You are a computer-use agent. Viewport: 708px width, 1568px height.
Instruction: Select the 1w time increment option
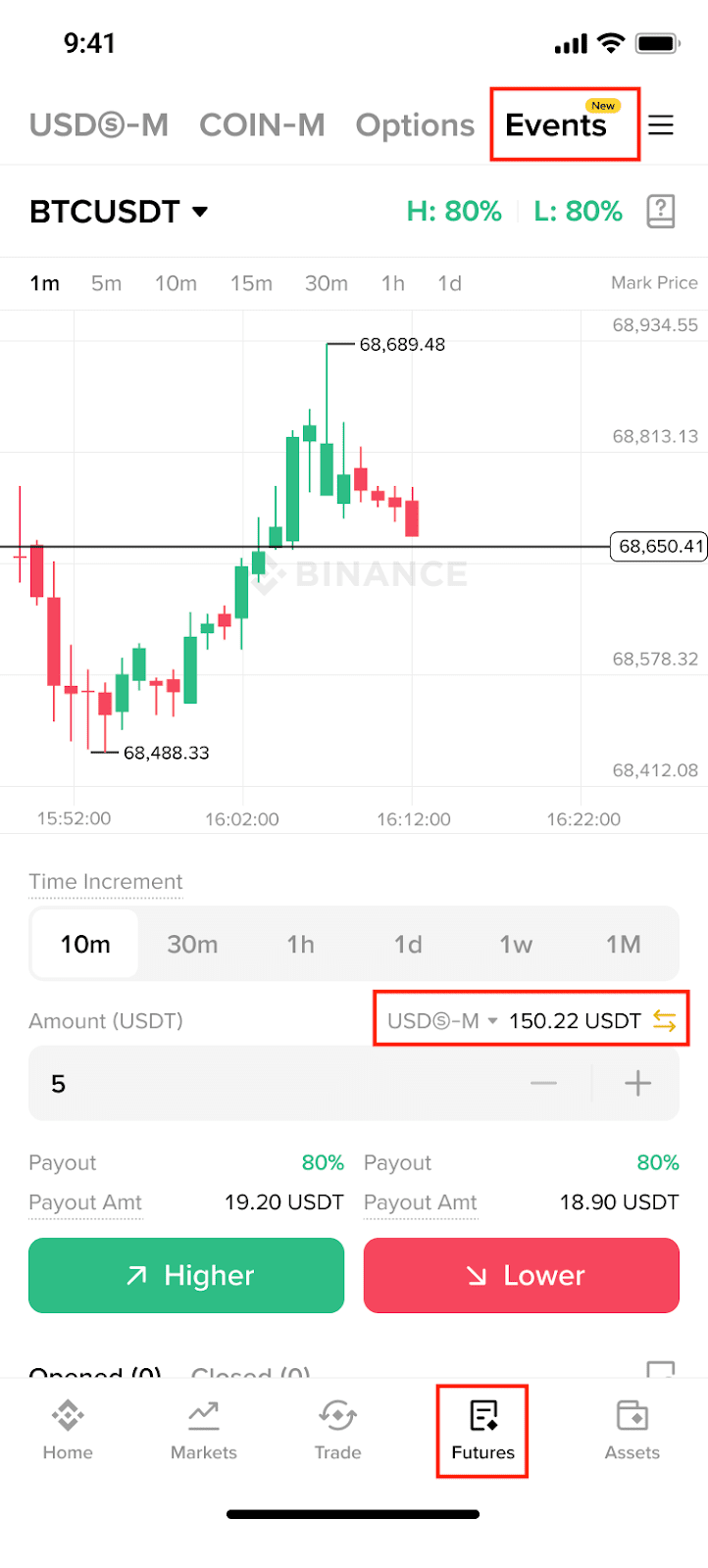[x=516, y=944]
